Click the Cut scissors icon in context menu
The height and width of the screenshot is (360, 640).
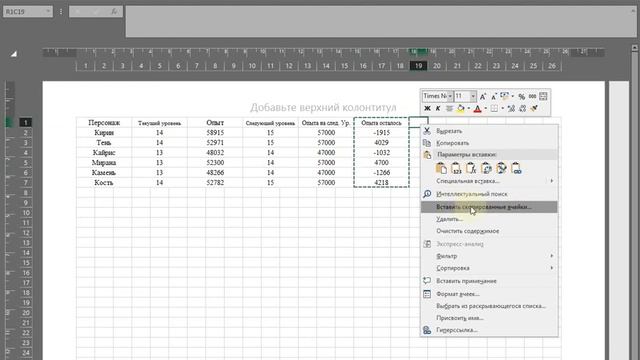[x=427, y=131]
